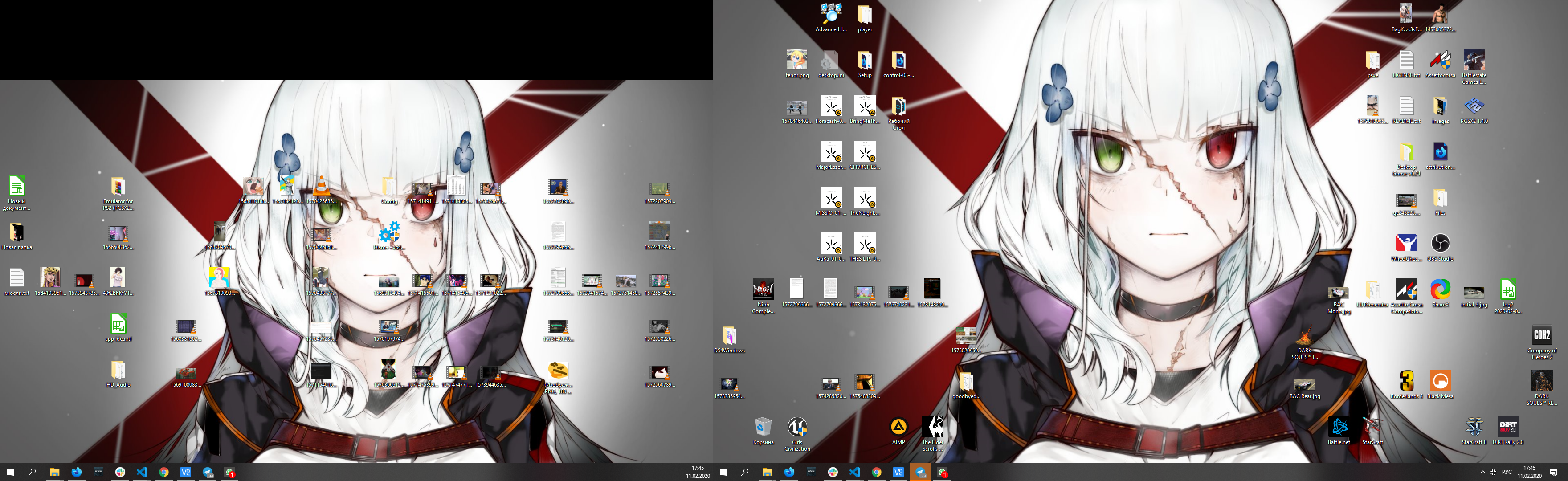Open Visual Studio Code from right taskbar
1568x481 pixels.
[855, 473]
